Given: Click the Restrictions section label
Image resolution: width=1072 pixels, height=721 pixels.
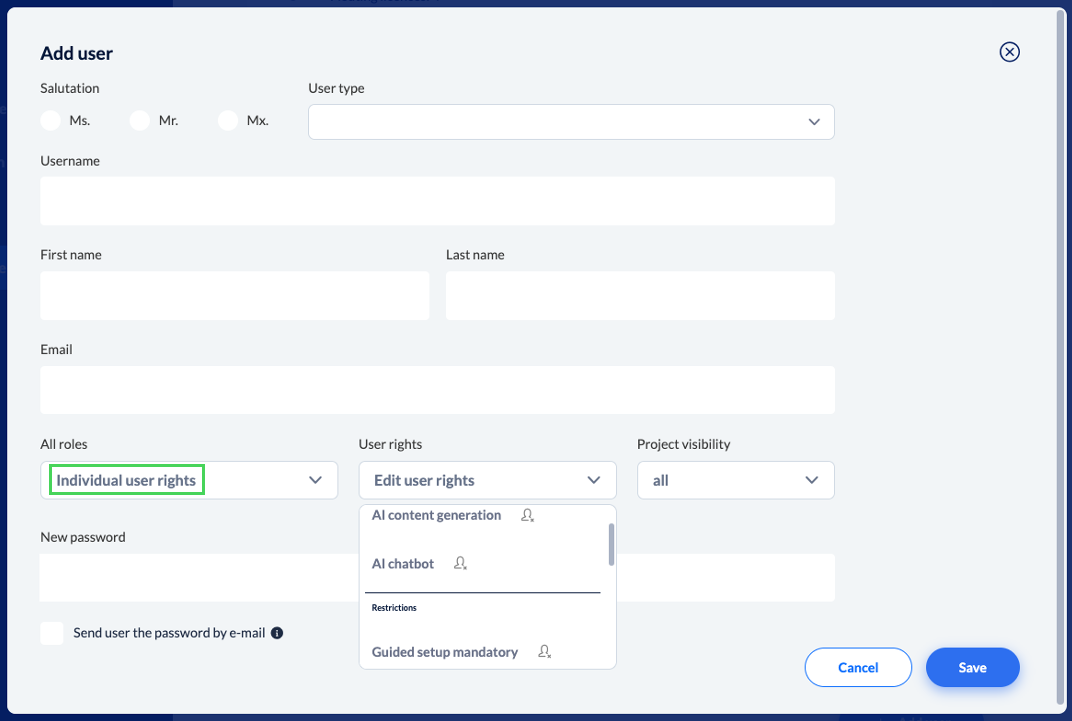Looking at the screenshot, I should (394, 608).
